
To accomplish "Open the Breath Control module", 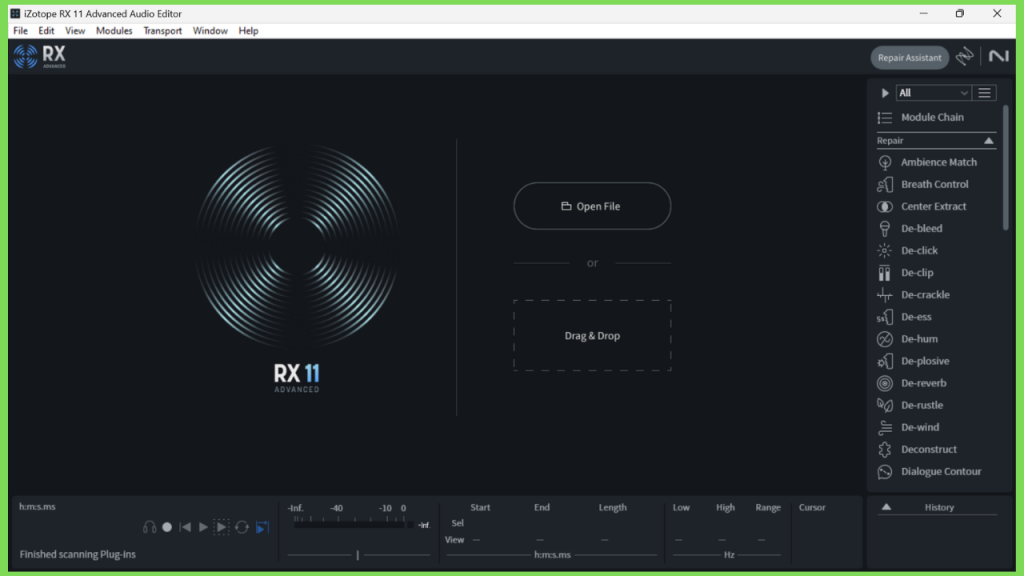I will 923,184.
